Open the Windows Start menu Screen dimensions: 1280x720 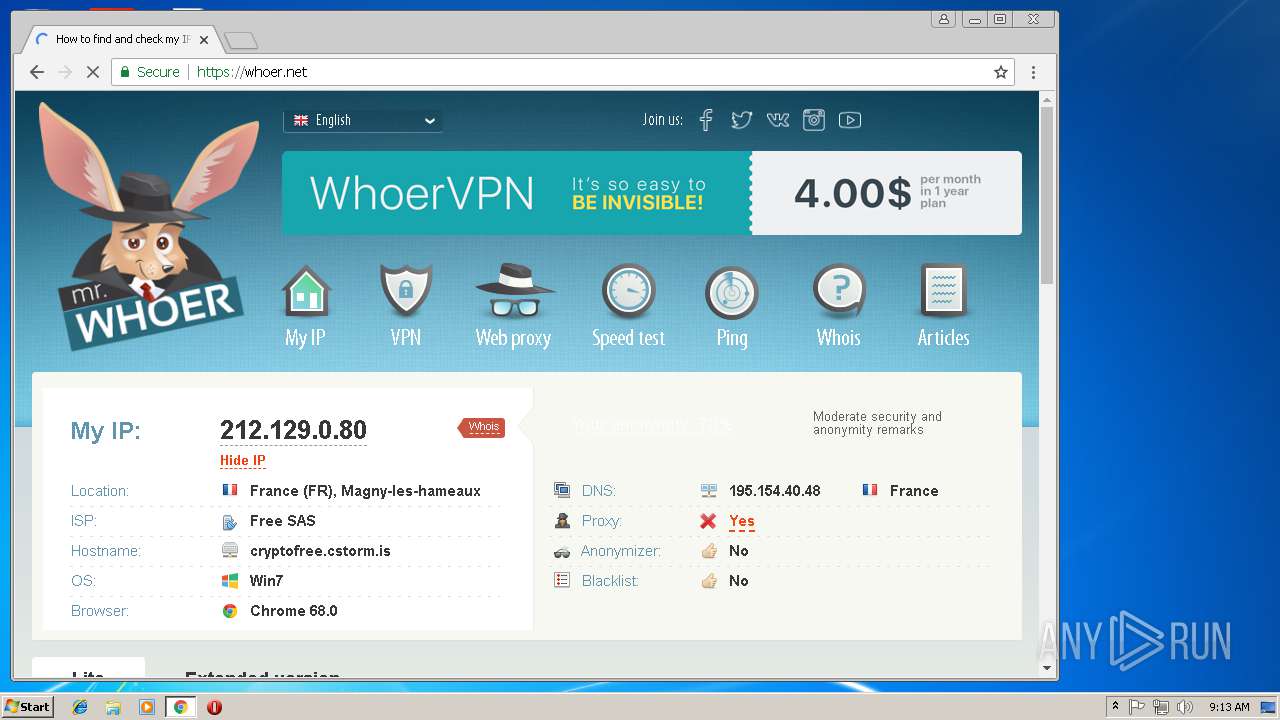pyautogui.click(x=27, y=707)
